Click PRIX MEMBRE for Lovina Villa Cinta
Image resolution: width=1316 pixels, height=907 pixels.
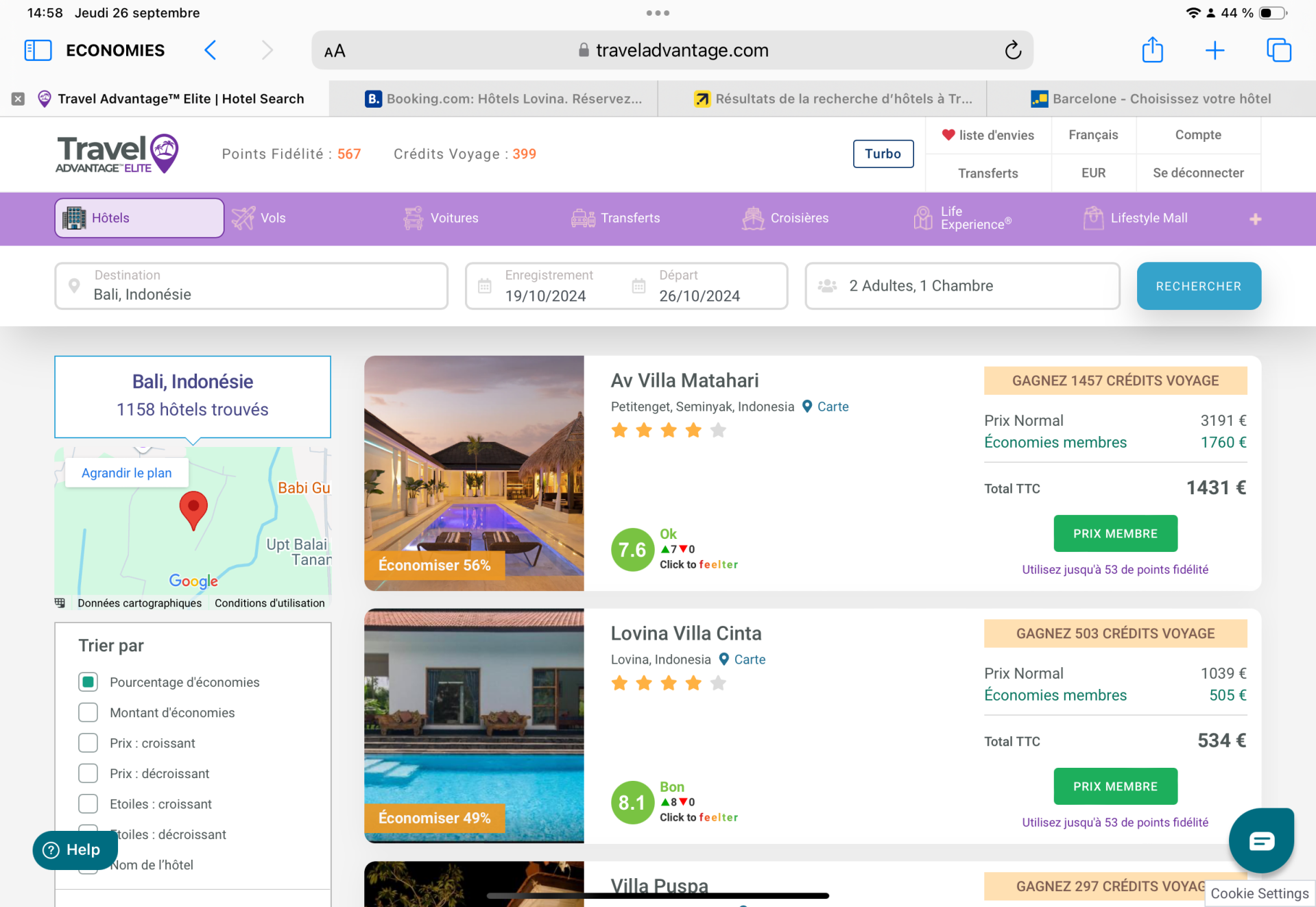1115,786
